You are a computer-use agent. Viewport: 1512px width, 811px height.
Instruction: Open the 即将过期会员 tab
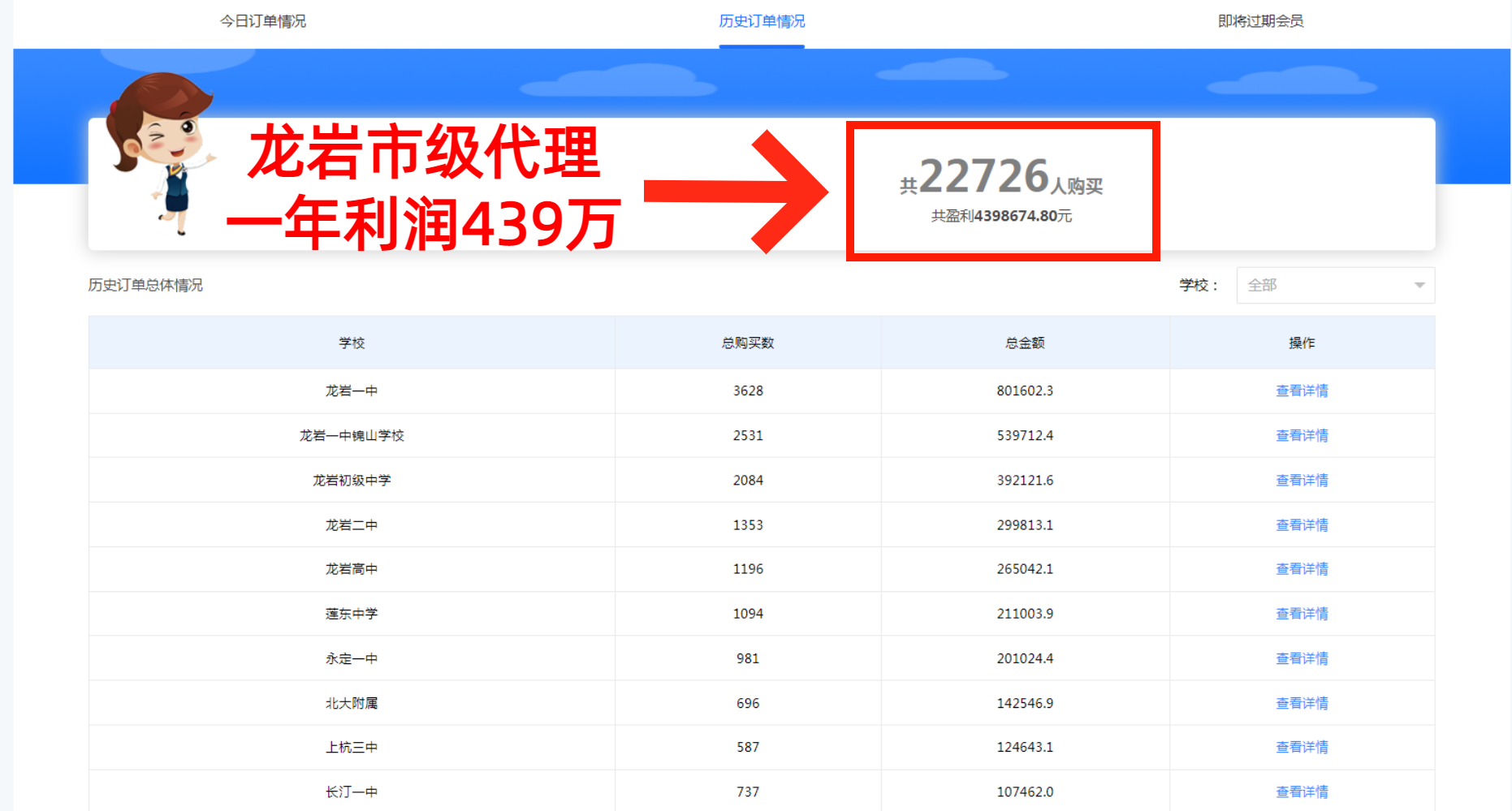click(x=1260, y=21)
